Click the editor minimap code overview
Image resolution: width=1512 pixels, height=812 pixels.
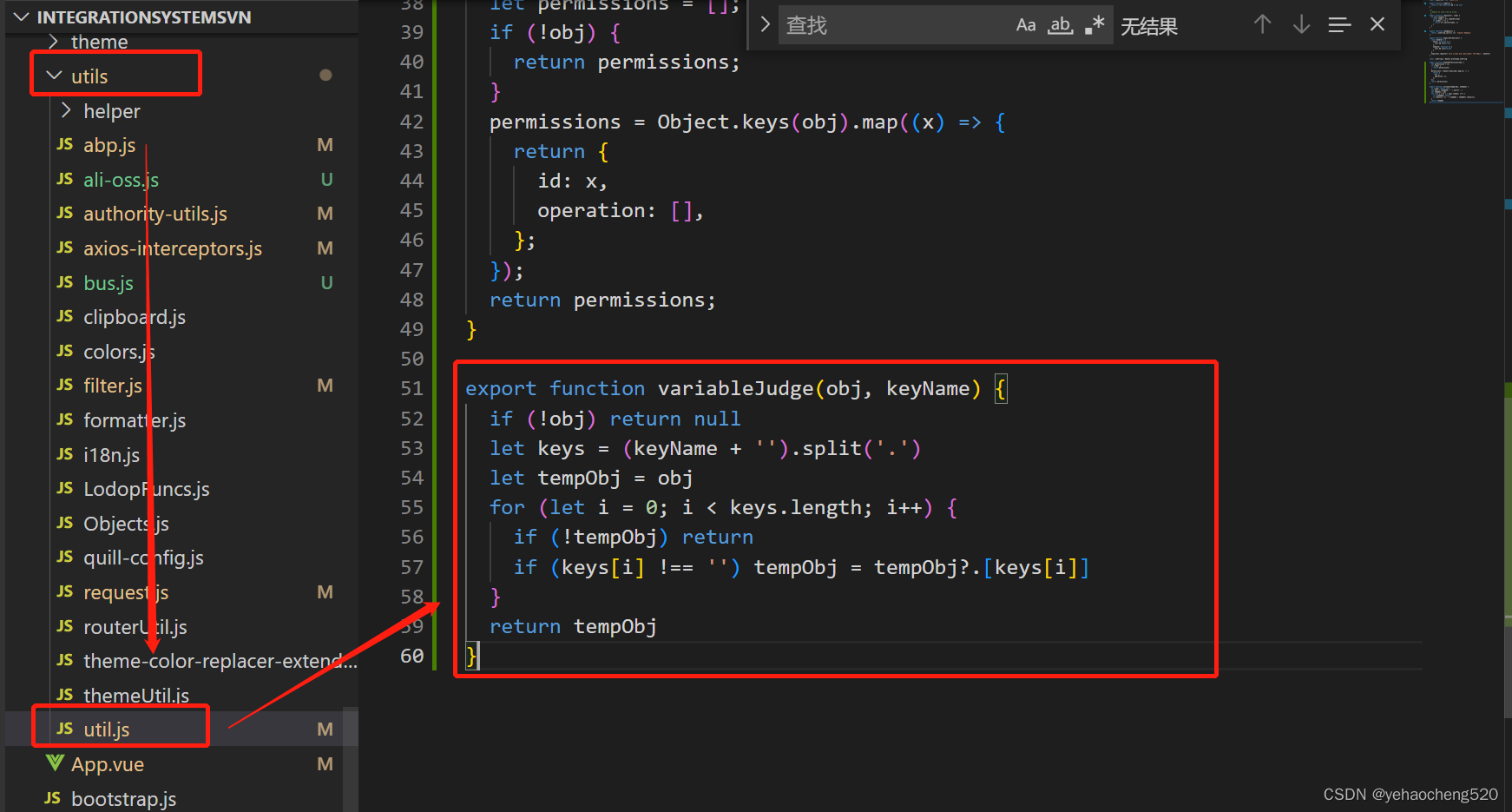pyautogui.click(x=1462, y=52)
